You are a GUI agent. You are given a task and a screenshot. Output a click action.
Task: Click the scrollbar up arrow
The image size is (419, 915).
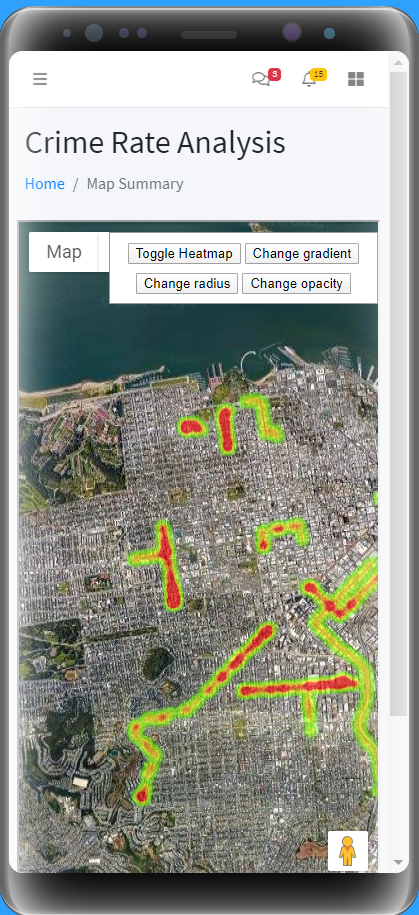[x=399, y=62]
